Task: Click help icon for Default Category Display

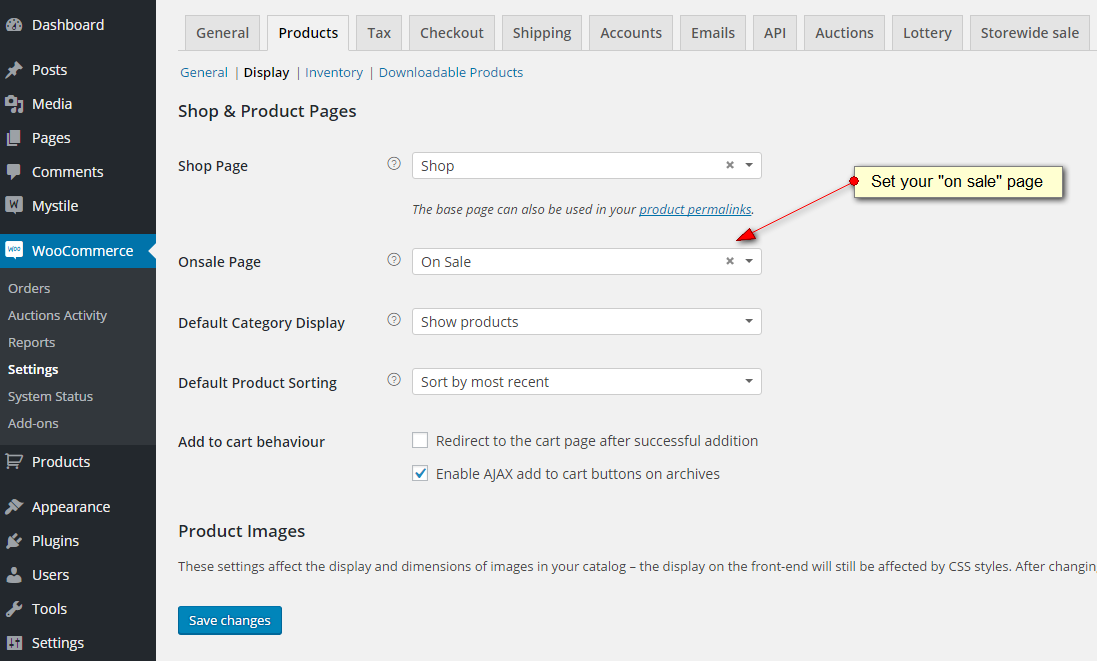Action: coord(394,321)
